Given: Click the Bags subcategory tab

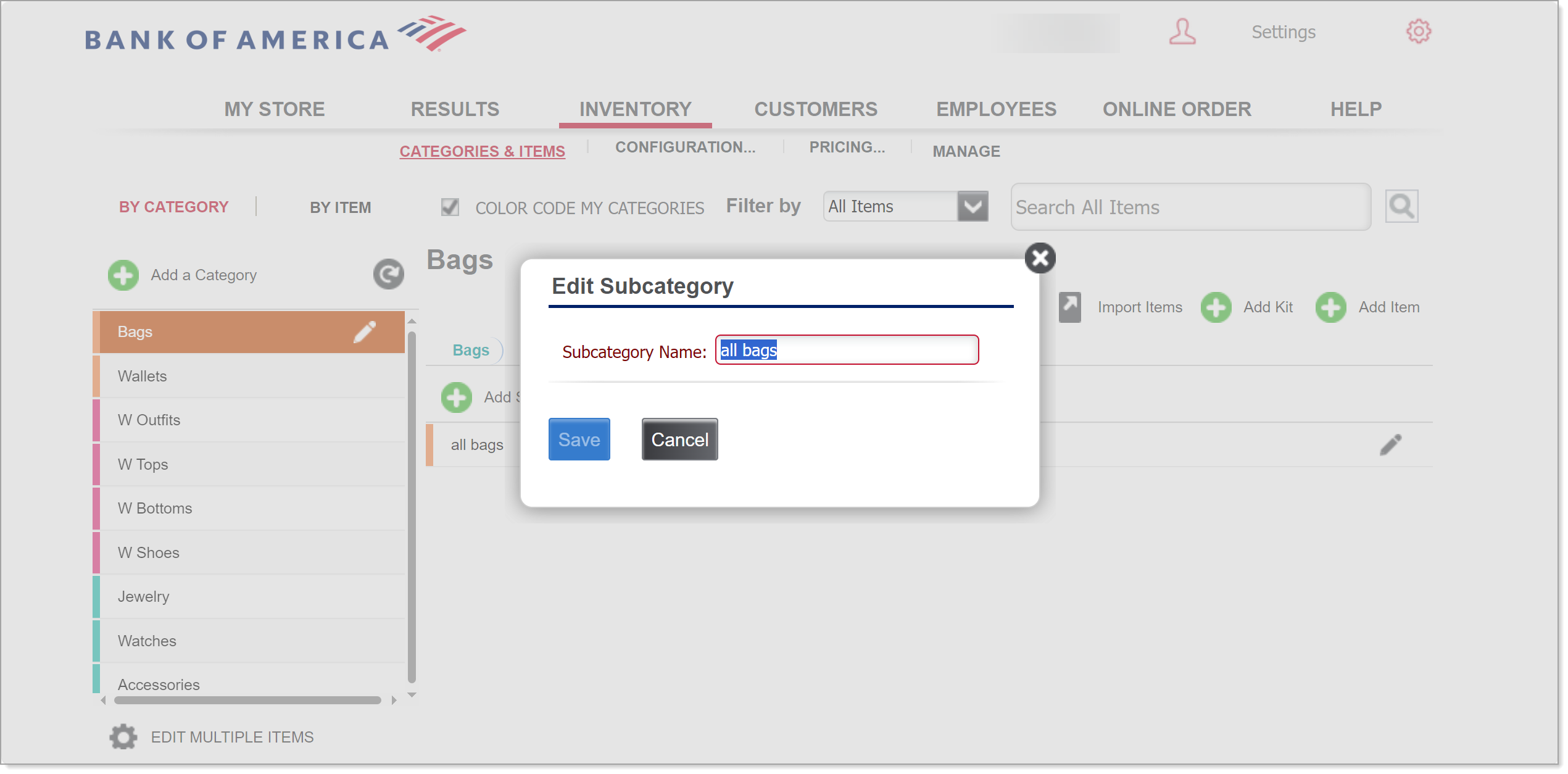Looking at the screenshot, I should [x=471, y=350].
